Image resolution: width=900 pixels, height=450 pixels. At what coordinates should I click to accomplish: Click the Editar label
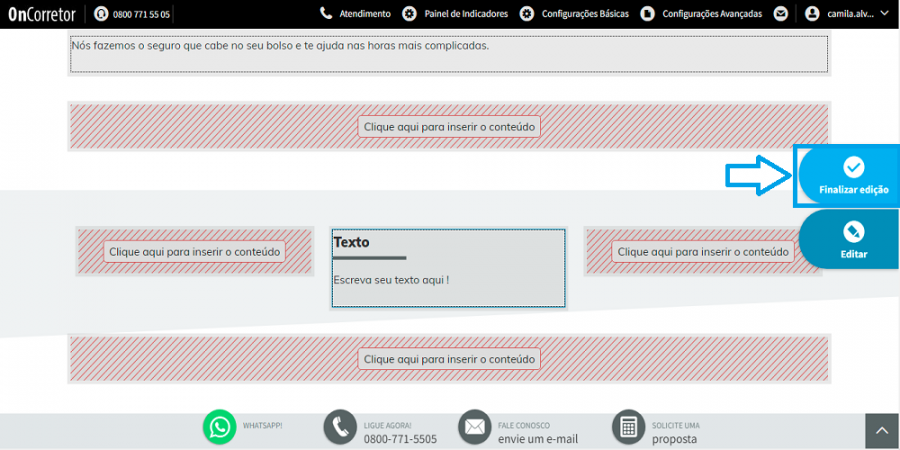pyautogui.click(x=854, y=254)
